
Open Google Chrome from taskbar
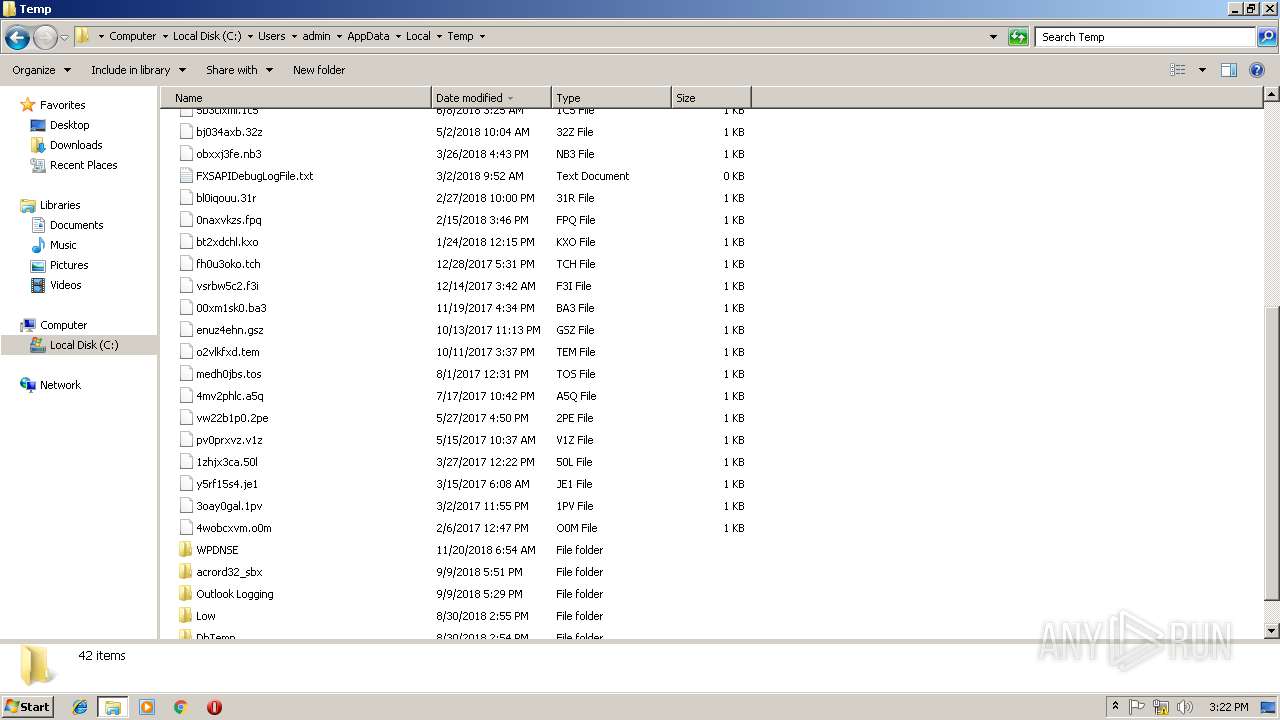181,707
